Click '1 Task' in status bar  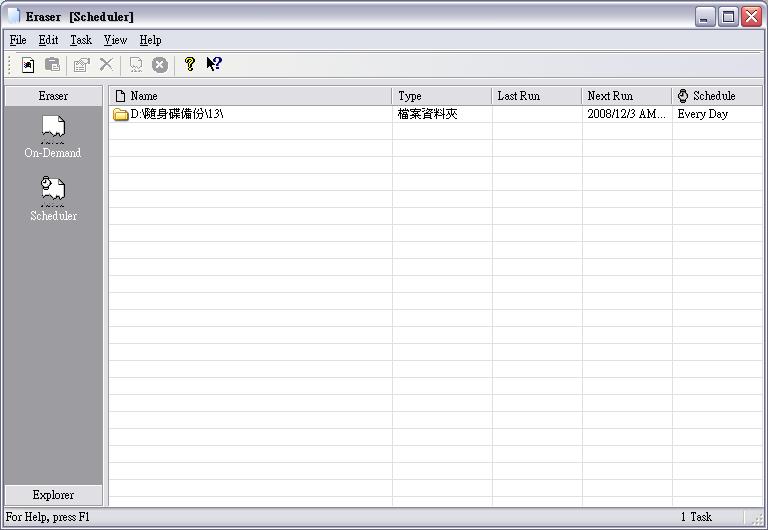(x=696, y=517)
